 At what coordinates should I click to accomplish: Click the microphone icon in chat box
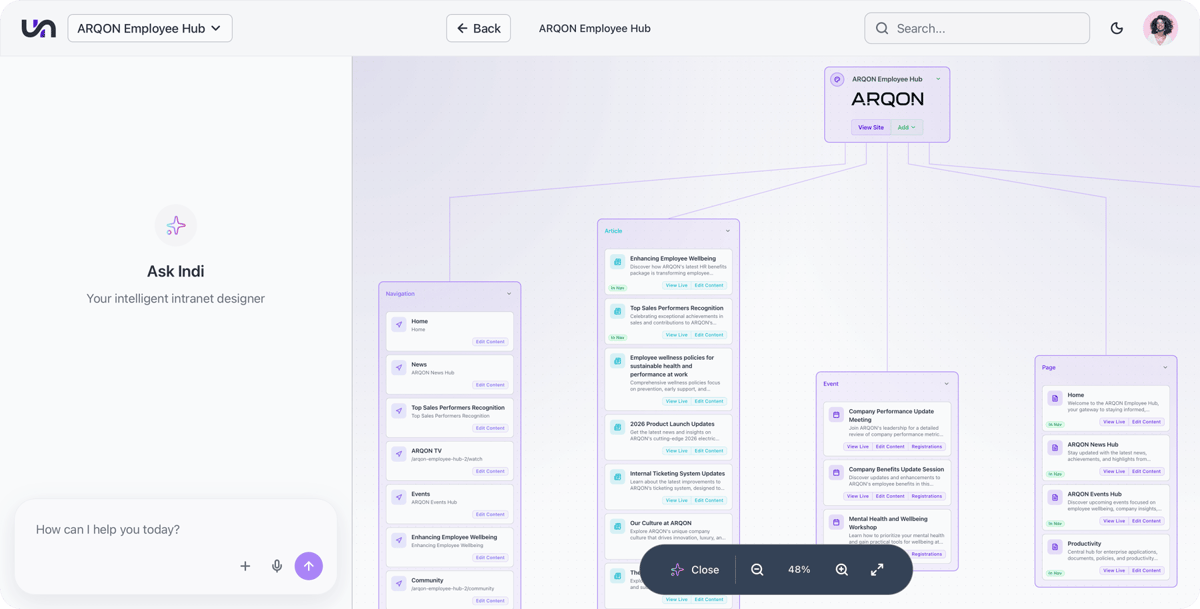277,566
